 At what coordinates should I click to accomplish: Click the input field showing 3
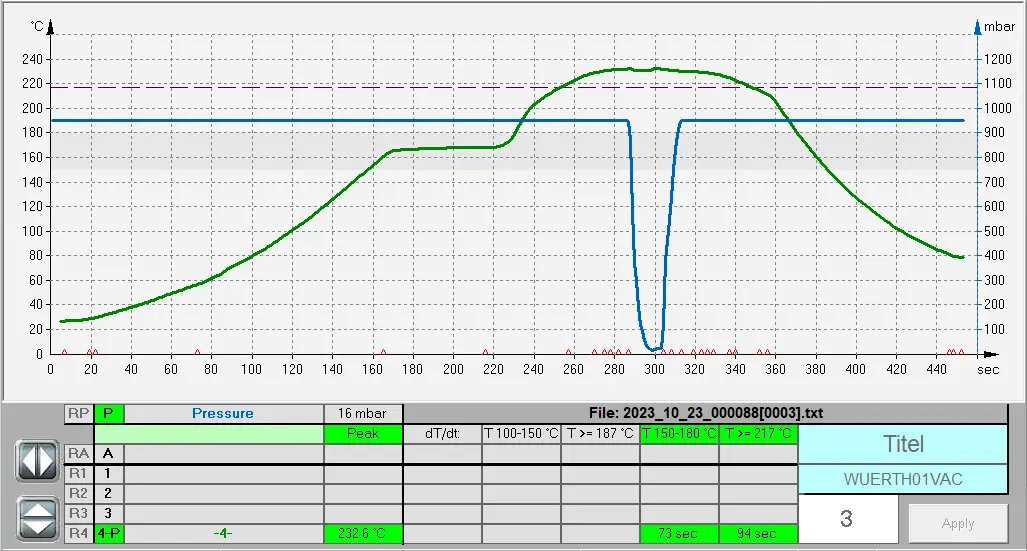tap(847, 520)
